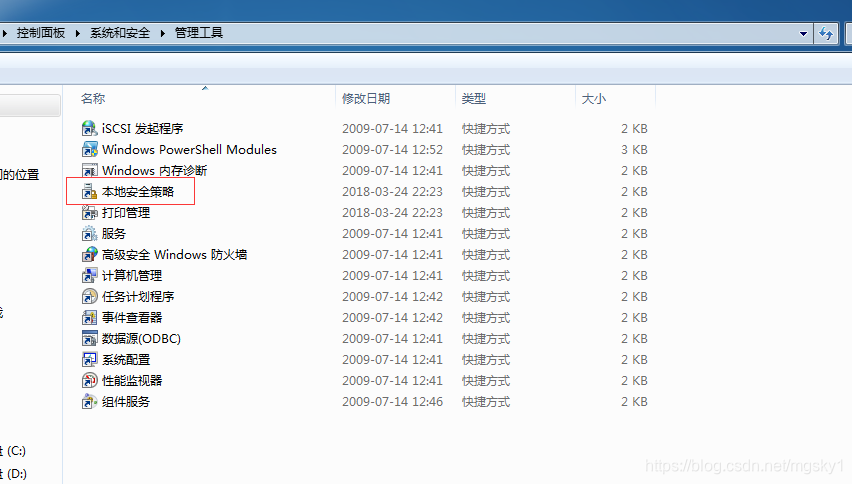Click the 3 KB size of PowerShell Modules
This screenshot has width=852, height=484.
(634, 150)
